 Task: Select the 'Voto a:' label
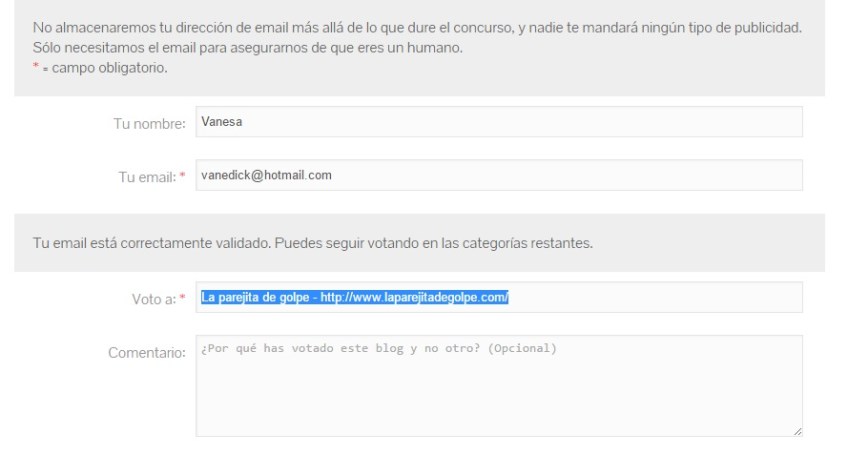pos(152,298)
